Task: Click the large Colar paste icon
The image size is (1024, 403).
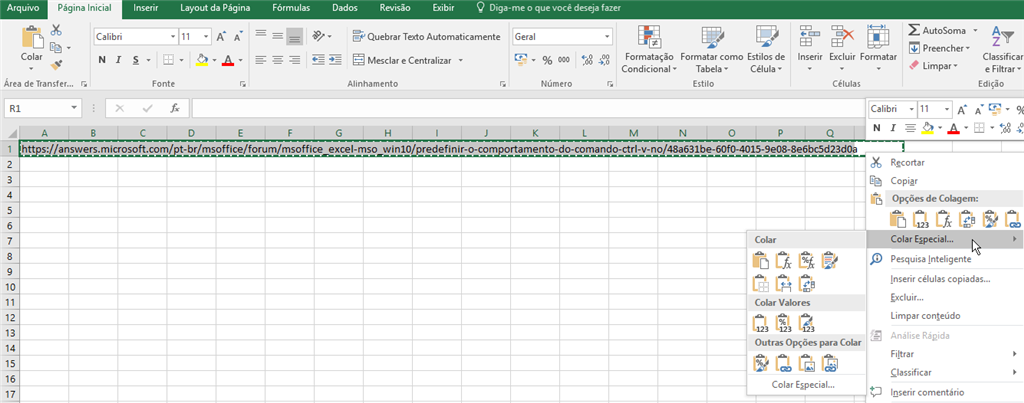Action: (x=31, y=38)
